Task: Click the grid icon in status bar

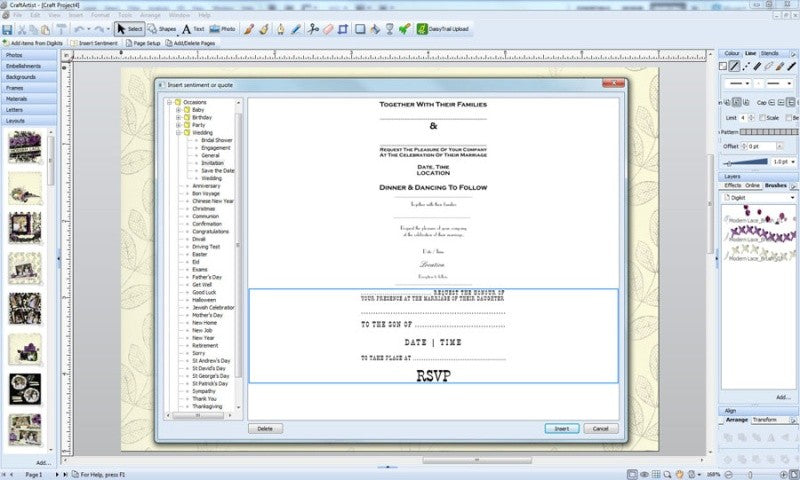Action: (656, 474)
